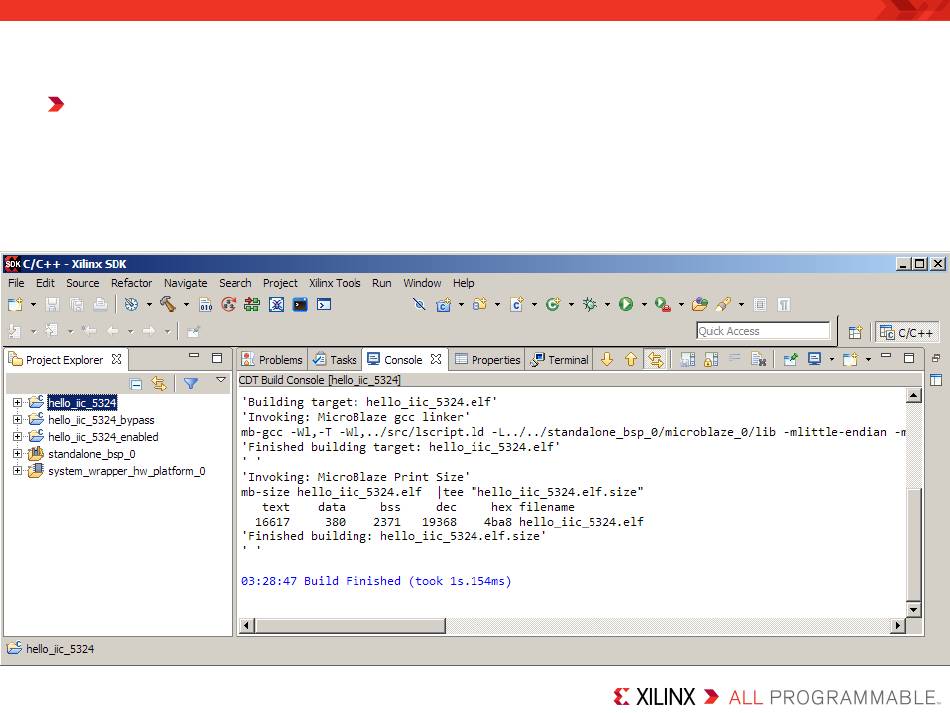The width and height of the screenshot is (950, 713).
Task: Click the C/C++ perspective button
Action: point(907,333)
